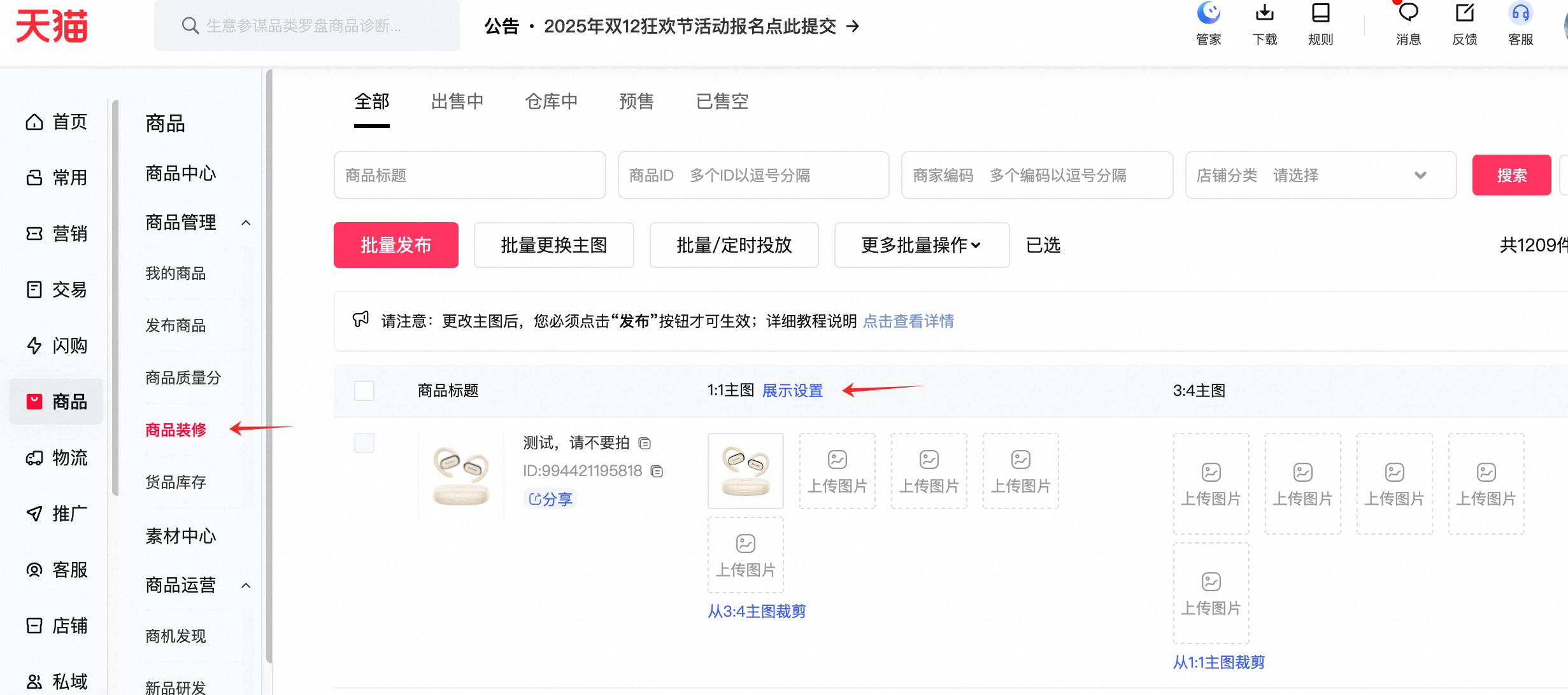Open 发布商品 menu item
This screenshot has width=1568, height=695.
[x=176, y=326]
